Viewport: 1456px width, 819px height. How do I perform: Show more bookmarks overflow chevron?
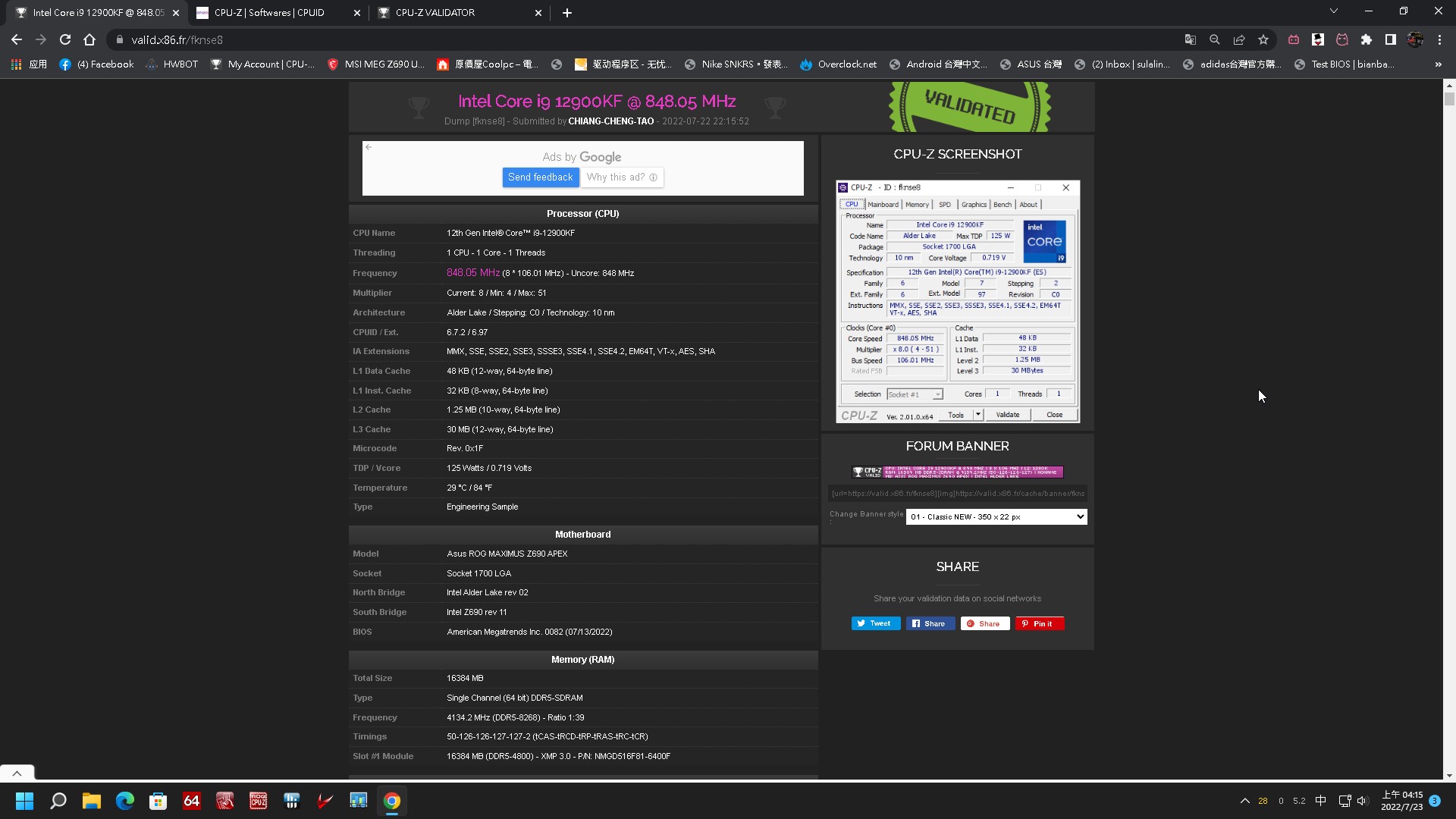click(x=1439, y=64)
